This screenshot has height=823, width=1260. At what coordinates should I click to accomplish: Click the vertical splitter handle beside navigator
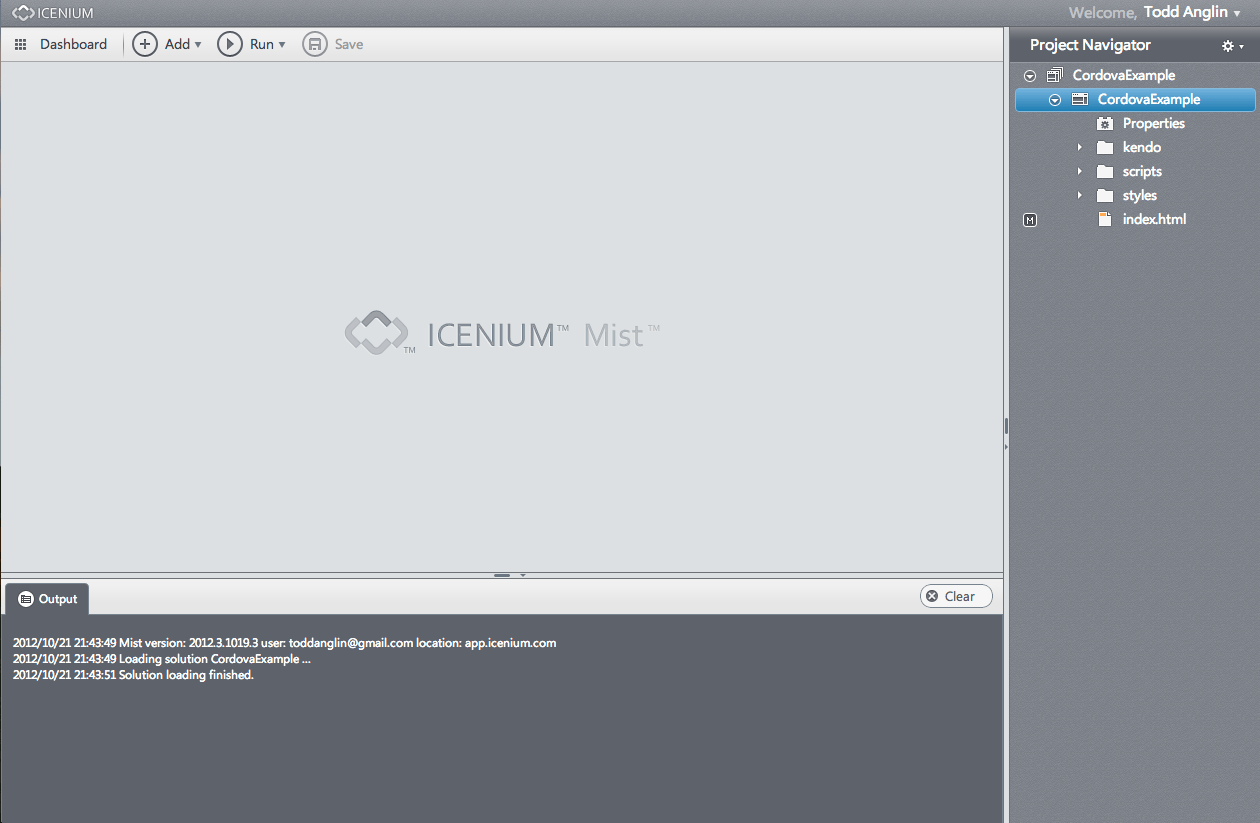pos(1006,426)
